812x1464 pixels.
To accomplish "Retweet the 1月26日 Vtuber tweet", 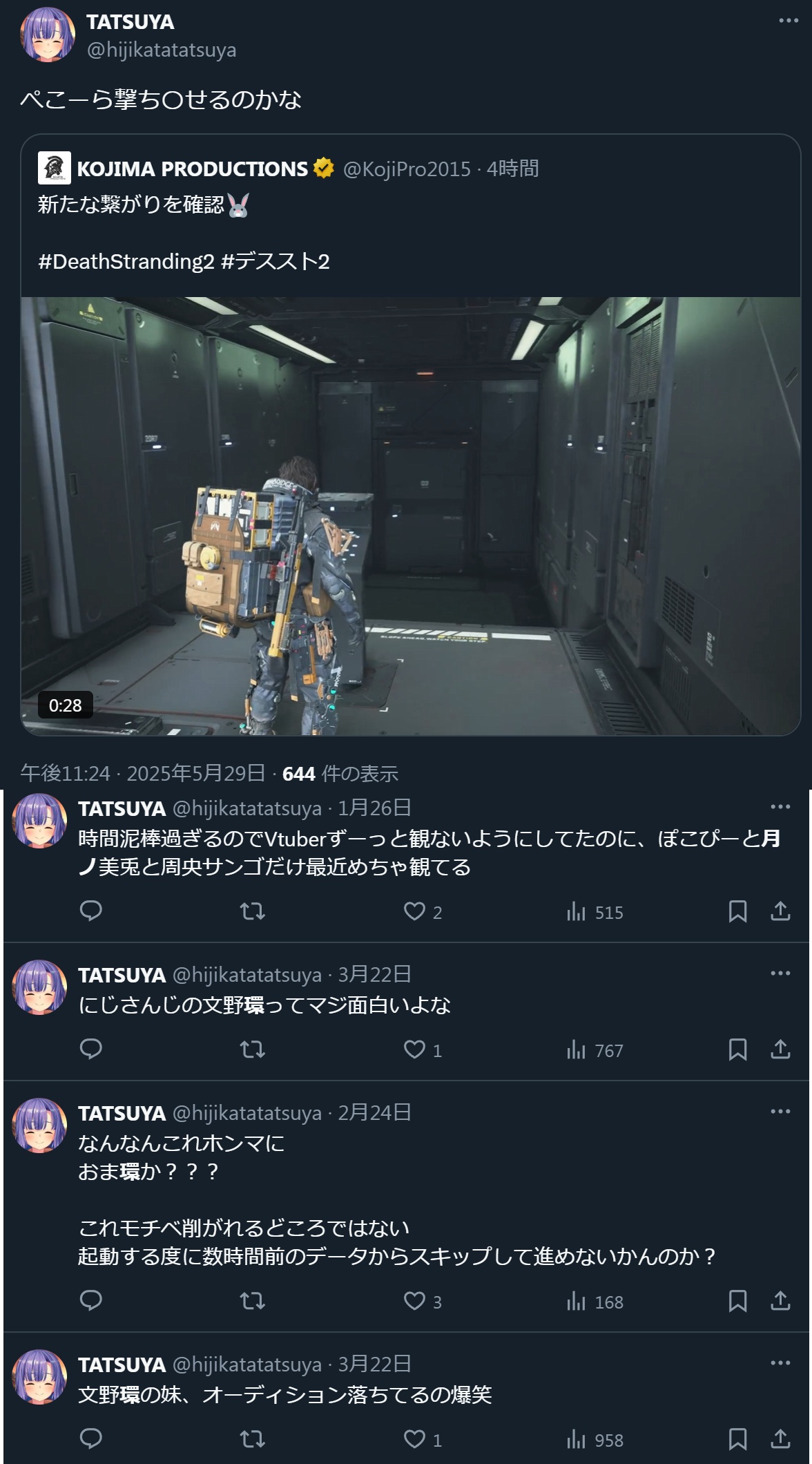I will click(252, 911).
